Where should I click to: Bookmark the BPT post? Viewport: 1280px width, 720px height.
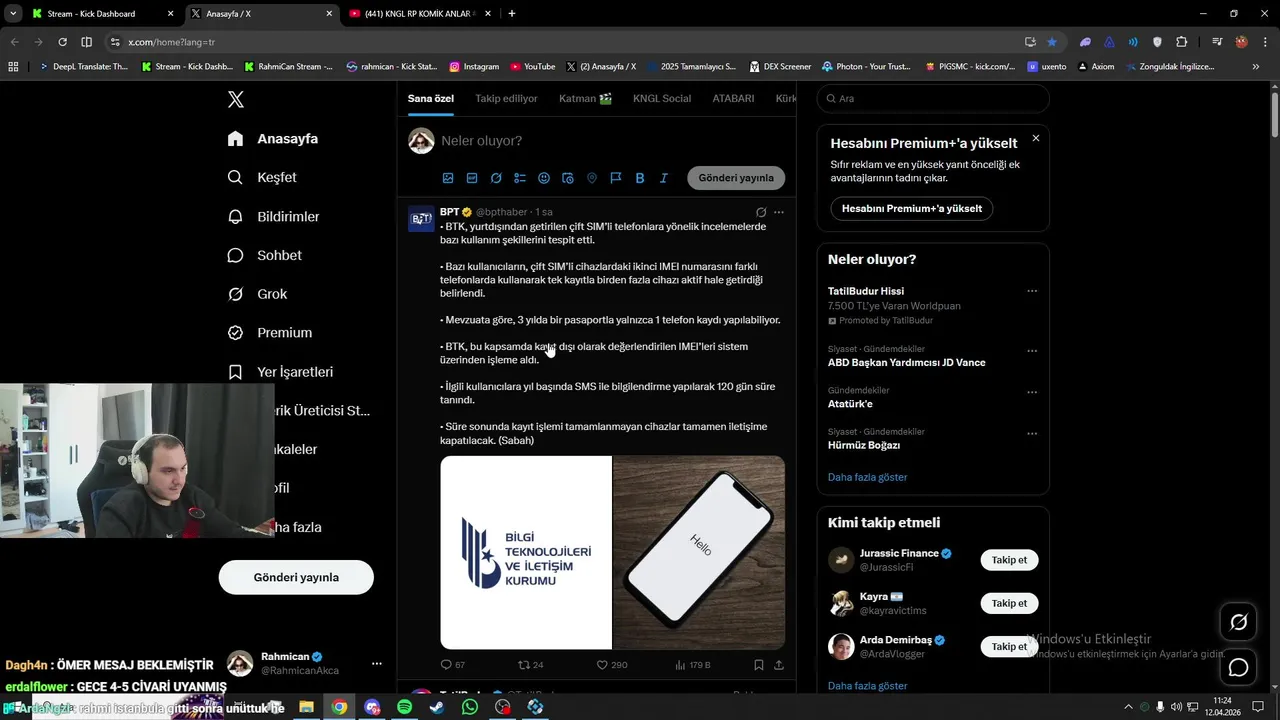759,665
